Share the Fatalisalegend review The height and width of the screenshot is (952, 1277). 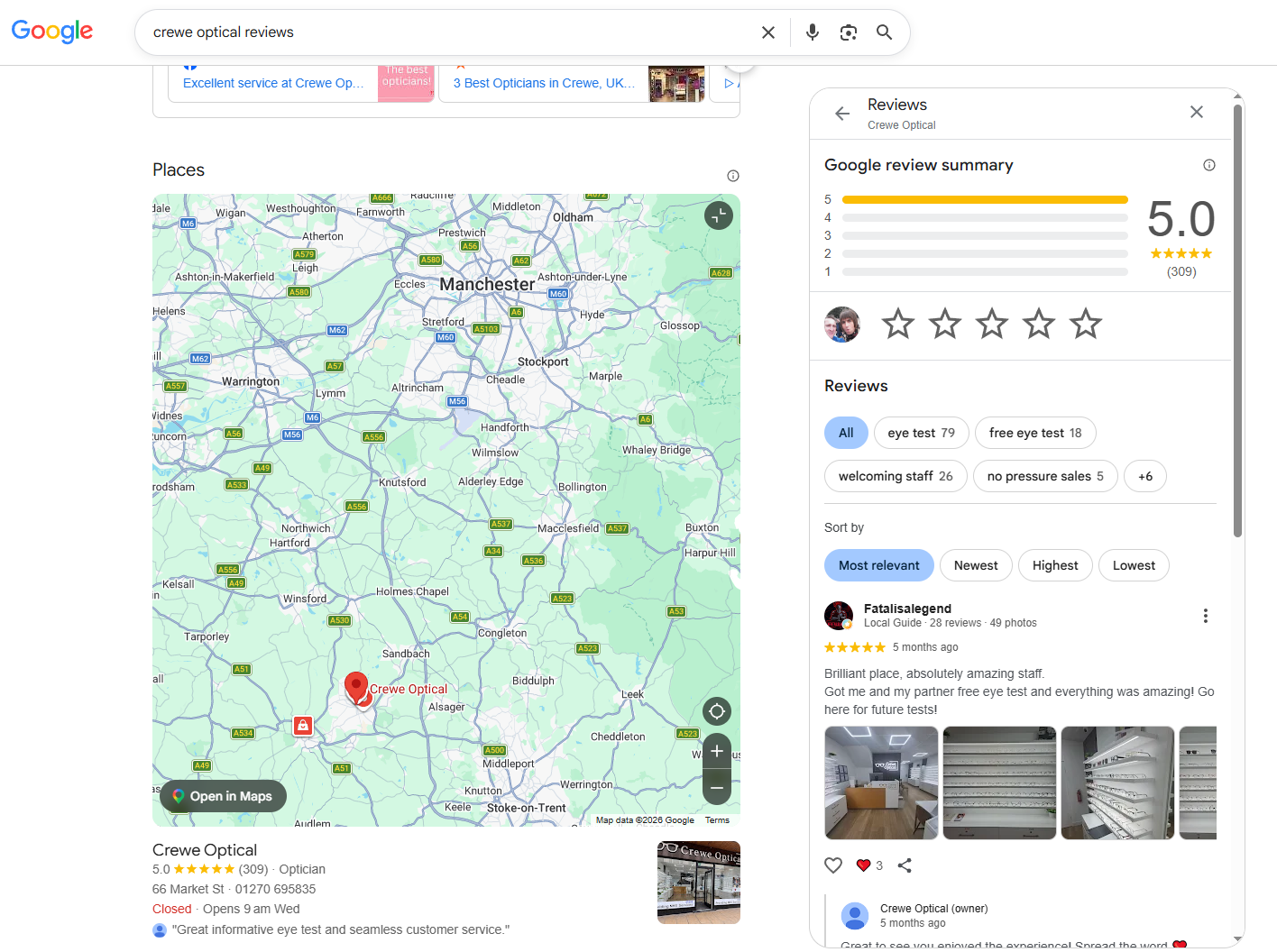[x=905, y=865]
